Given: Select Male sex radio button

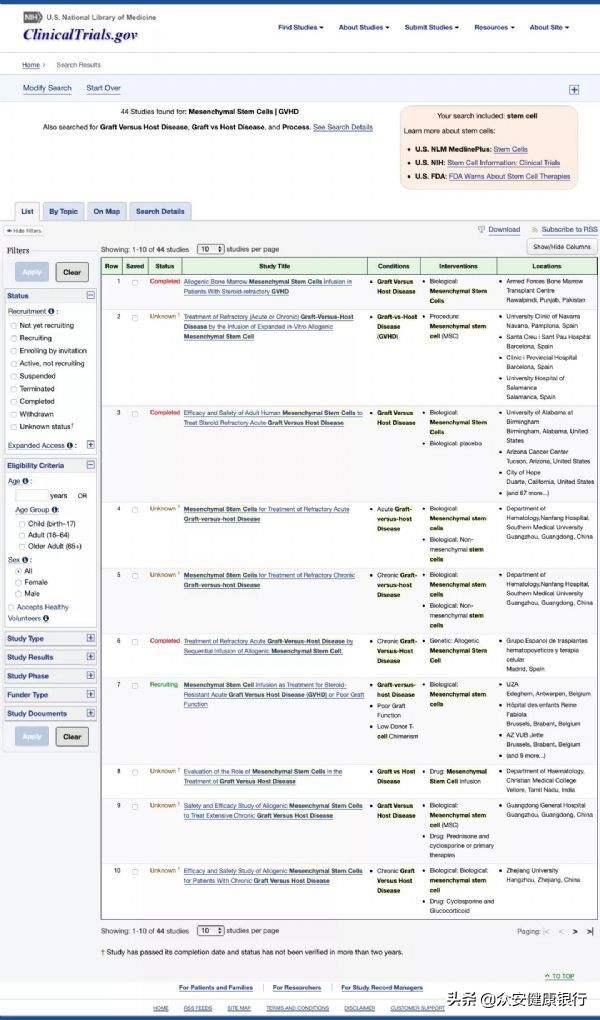Looking at the screenshot, I should [x=18, y=593].
